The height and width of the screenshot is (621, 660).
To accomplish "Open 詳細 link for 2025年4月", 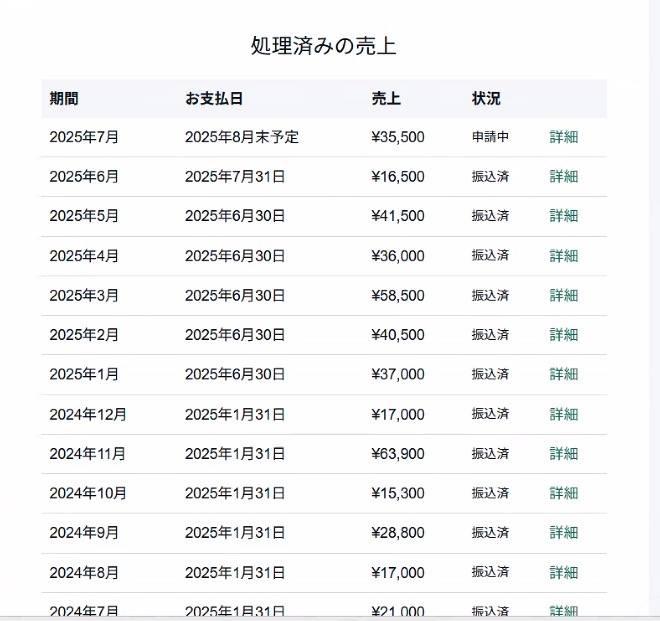I will 563,256.
